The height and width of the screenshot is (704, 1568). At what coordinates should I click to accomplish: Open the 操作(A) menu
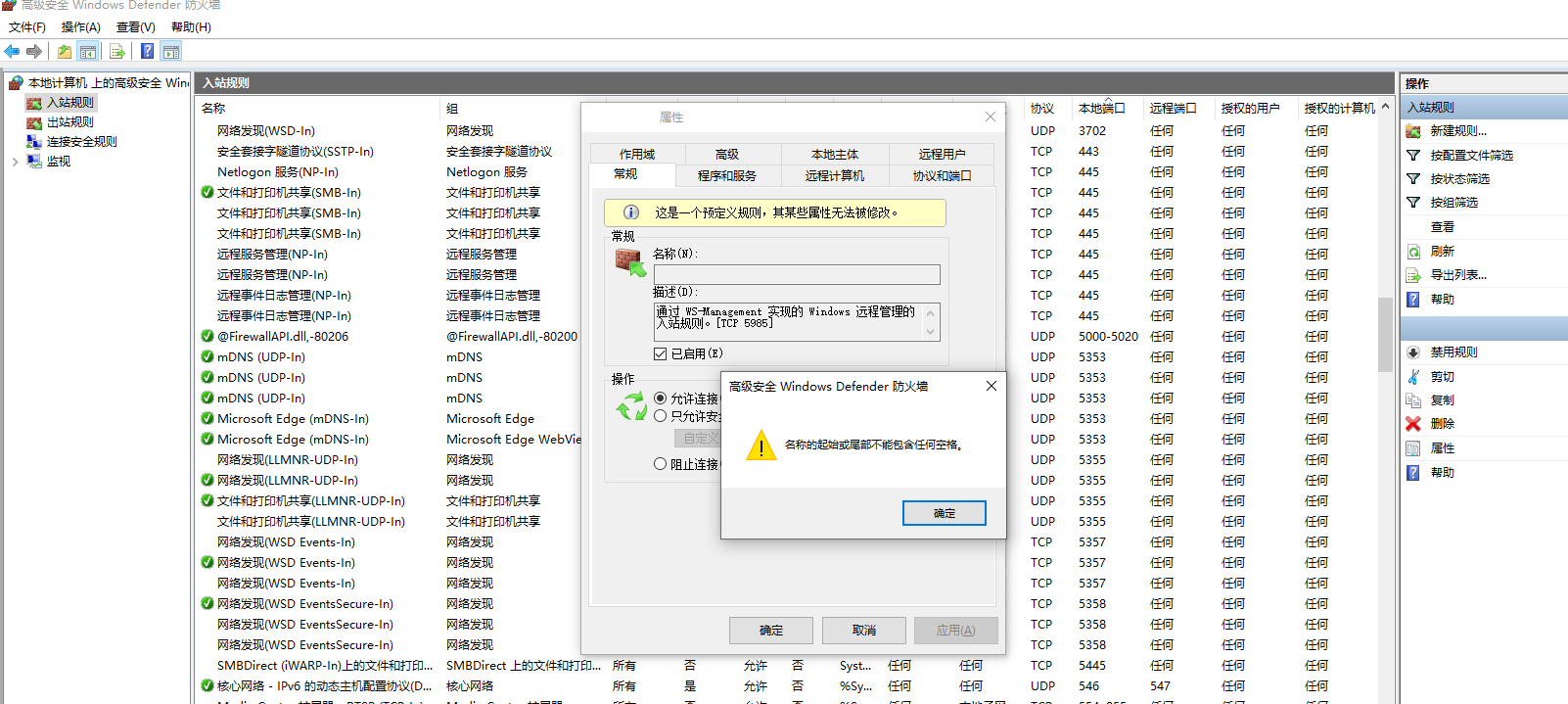tap(81, 27)
